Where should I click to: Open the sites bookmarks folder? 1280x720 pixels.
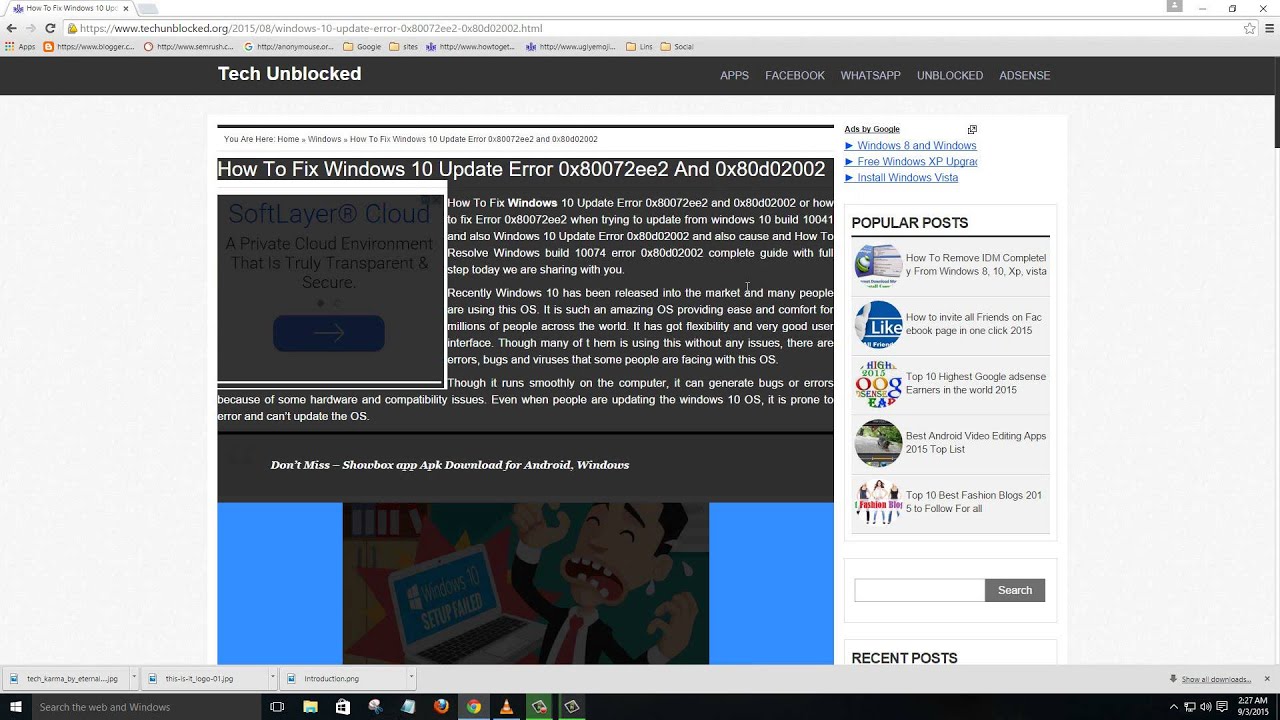pos(403,47)
